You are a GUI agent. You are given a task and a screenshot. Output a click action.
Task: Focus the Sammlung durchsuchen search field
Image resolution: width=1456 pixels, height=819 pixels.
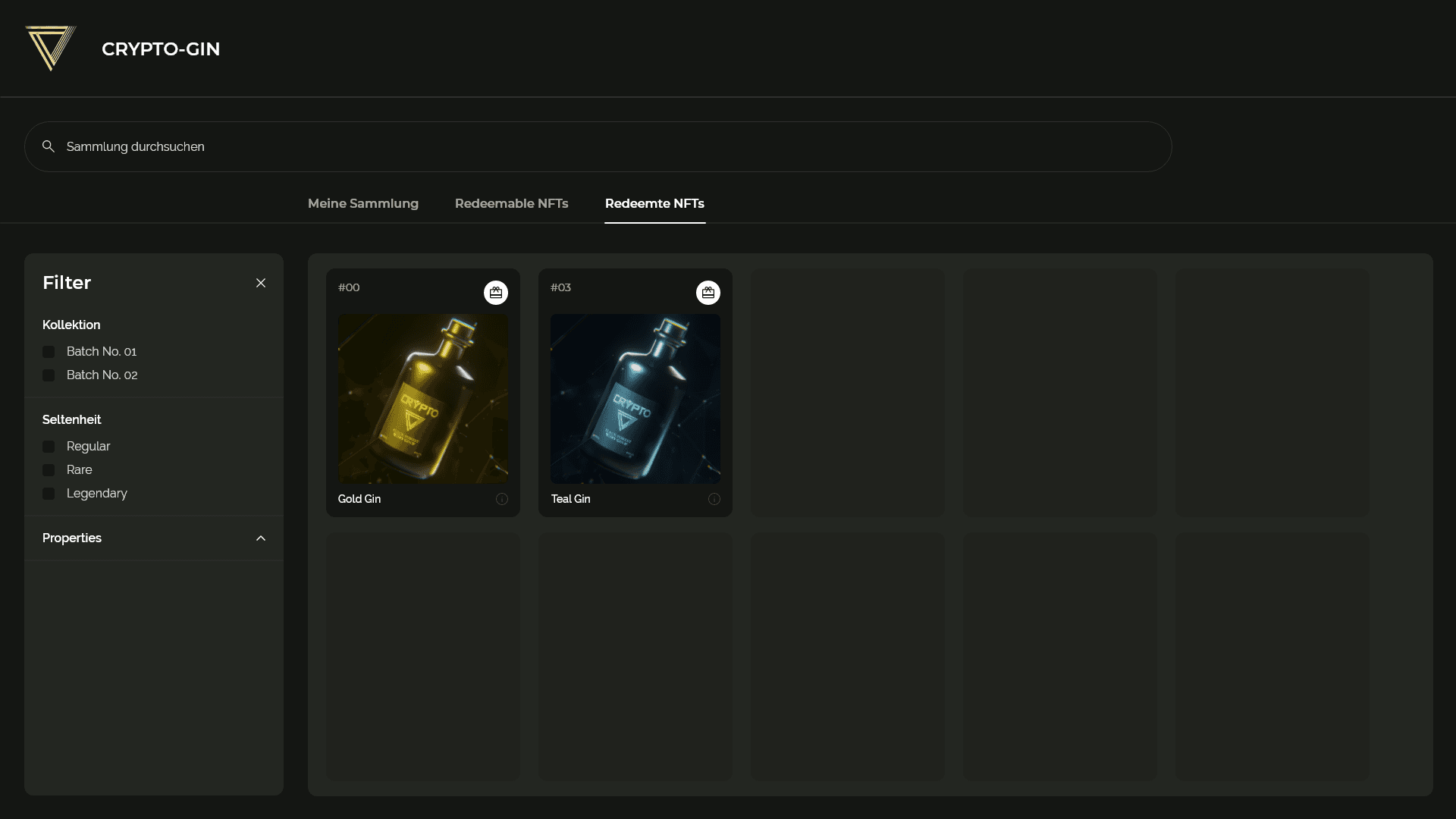607,146
